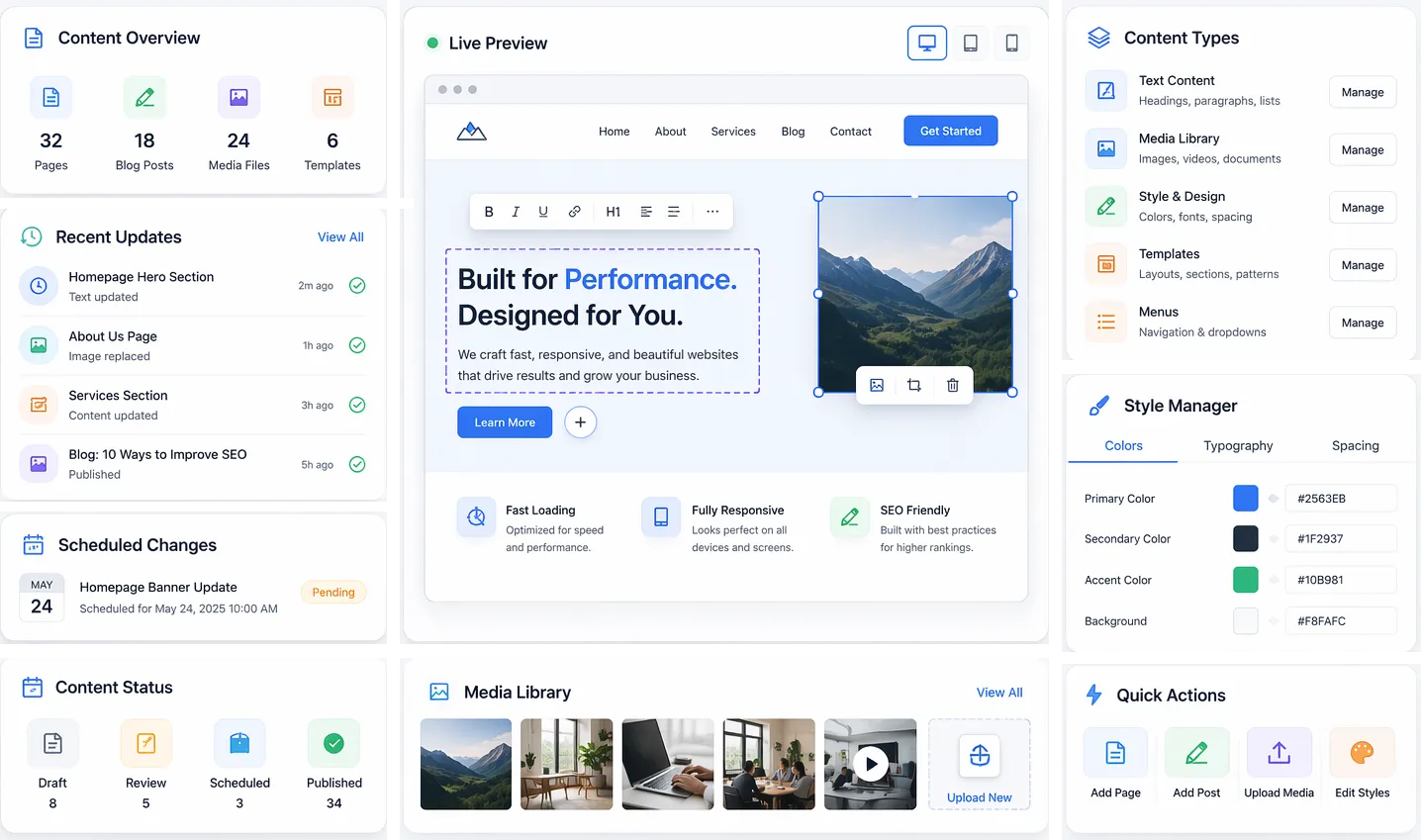Screen dimensions: 1421x840
Task: Add new element with plus button
Action: pos(581,422)
